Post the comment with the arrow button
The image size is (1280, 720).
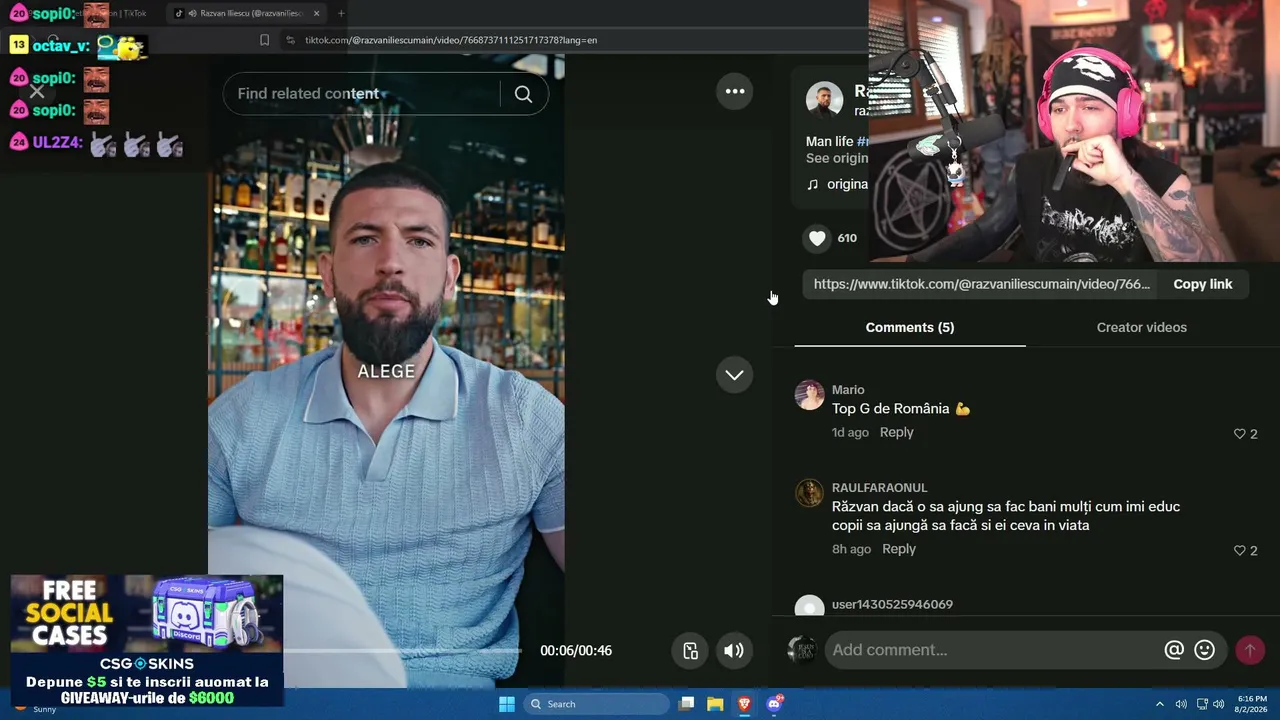coord(1249,650)
